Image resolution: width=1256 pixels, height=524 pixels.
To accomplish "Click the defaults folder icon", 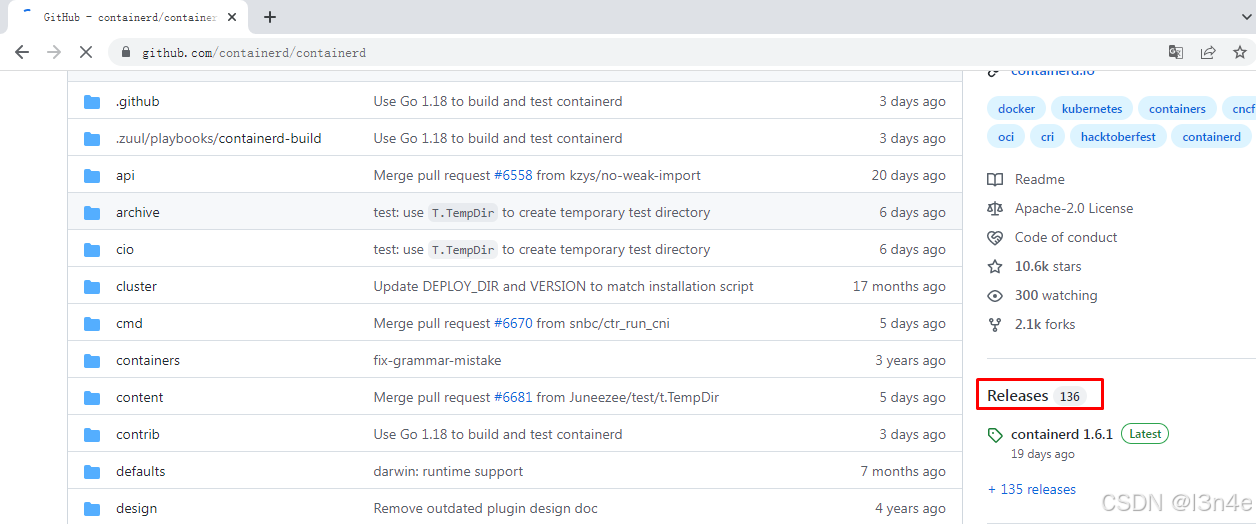I will pos(93,471).
